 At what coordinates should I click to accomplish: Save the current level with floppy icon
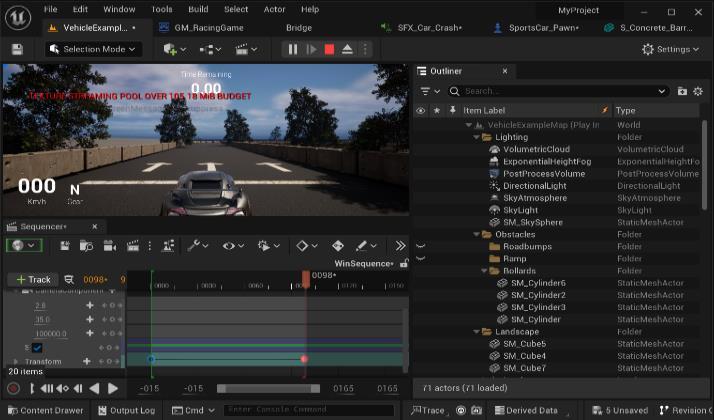[17, 49]
